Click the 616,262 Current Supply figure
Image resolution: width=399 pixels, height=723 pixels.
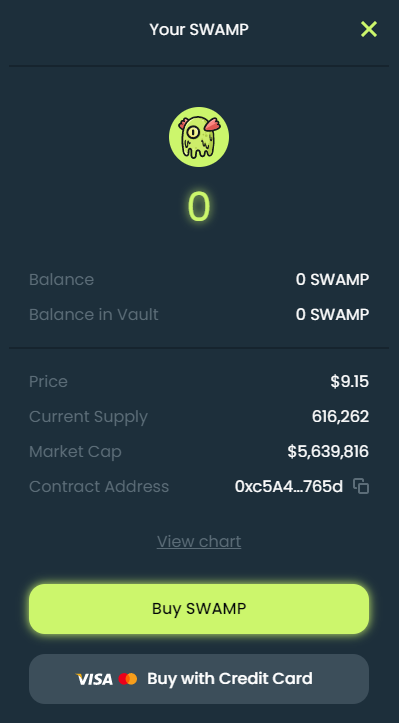click(x=340, y=416)
